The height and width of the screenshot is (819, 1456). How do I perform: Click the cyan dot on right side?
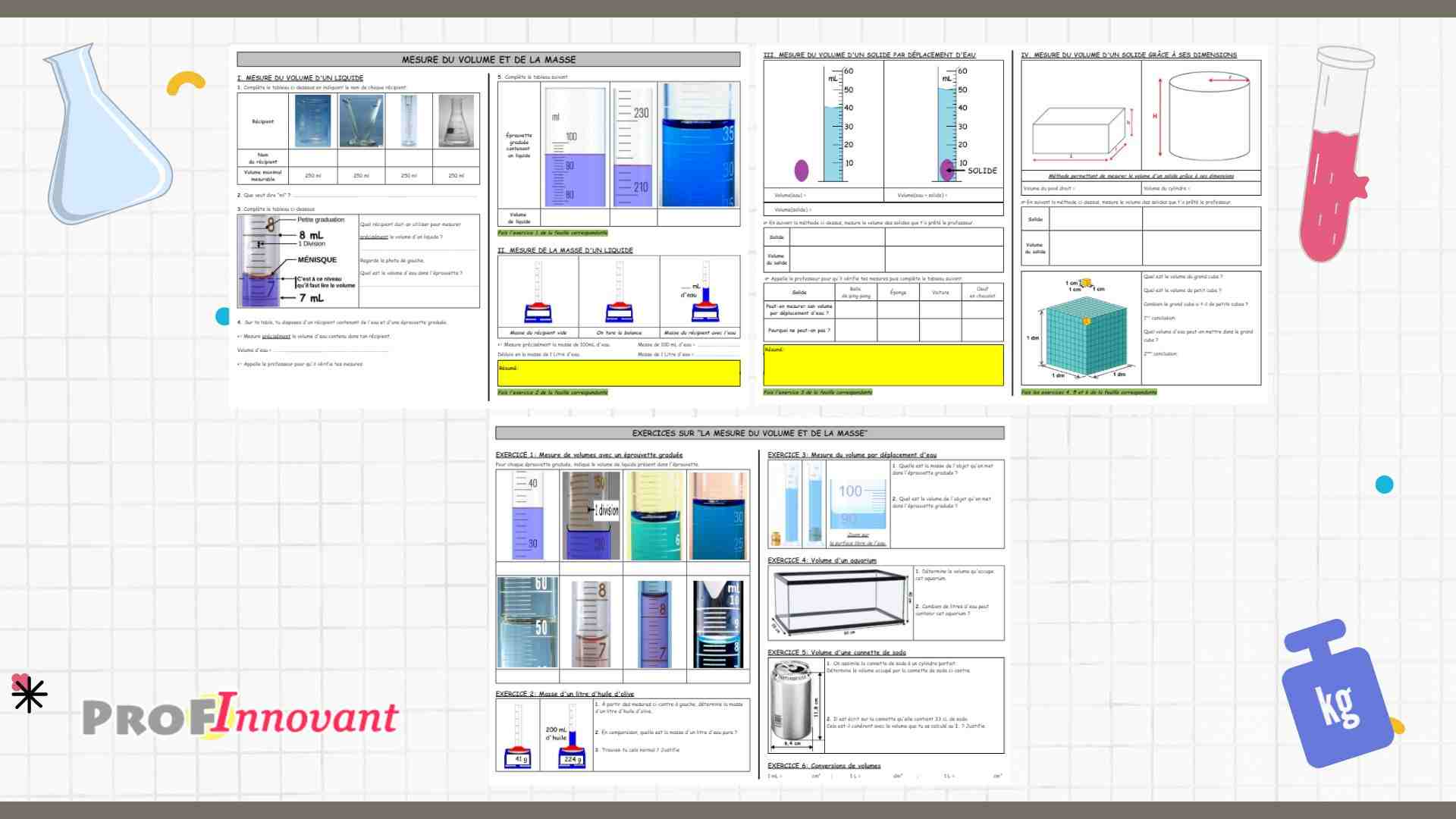tap(1384, 485)
